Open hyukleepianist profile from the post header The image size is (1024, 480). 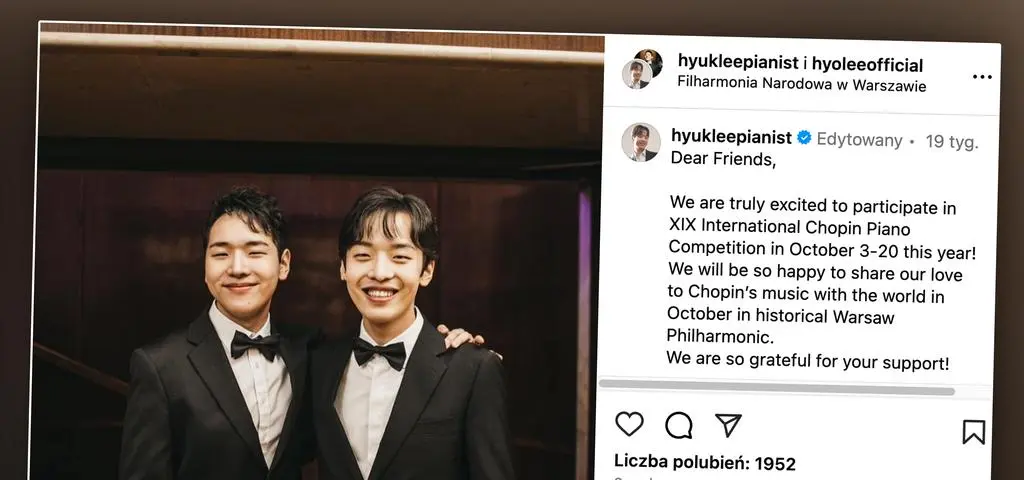[x=738, y=63]
